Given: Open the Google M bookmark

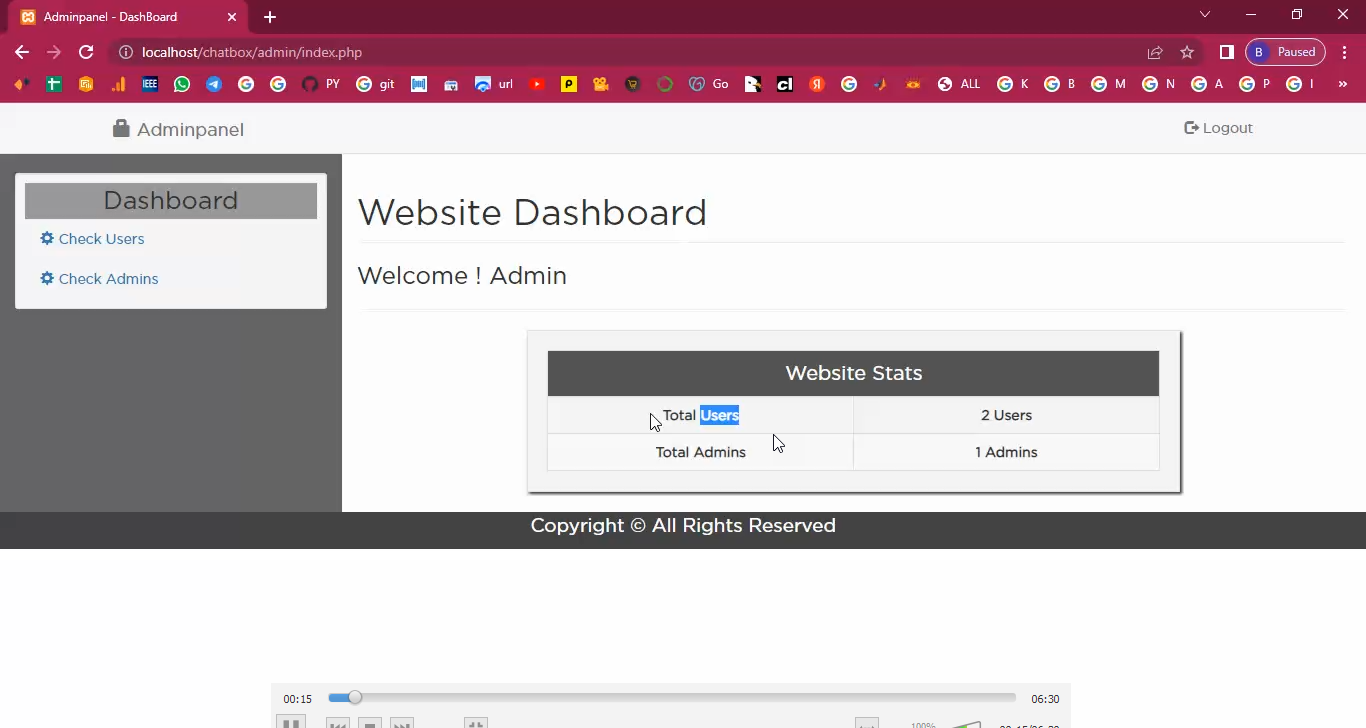Looking at the screenshot, I should click(1108, 85).
